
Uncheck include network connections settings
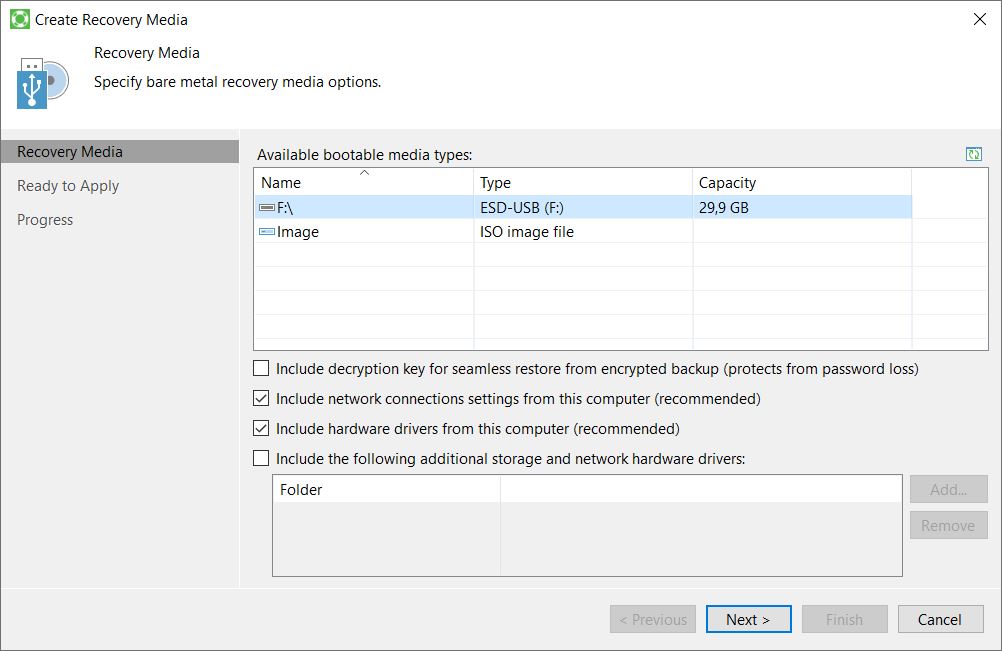point(261,399)
